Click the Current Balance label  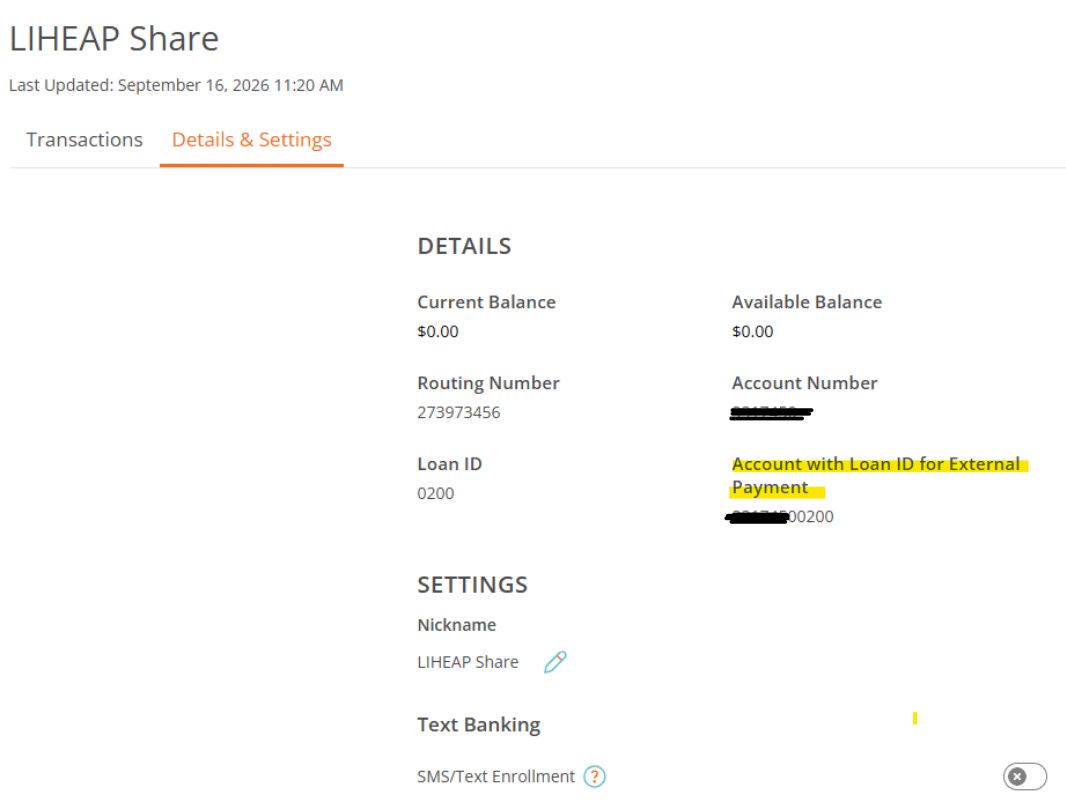click(x=486, y=302)
